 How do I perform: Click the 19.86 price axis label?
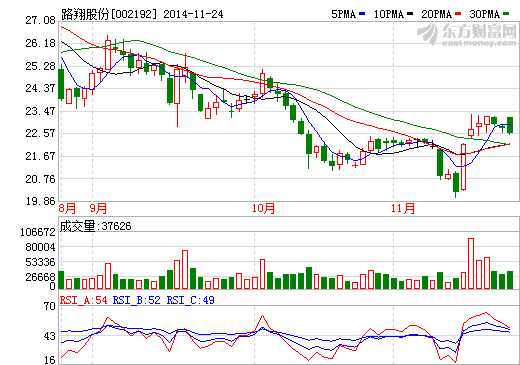[x=40, y=201]
